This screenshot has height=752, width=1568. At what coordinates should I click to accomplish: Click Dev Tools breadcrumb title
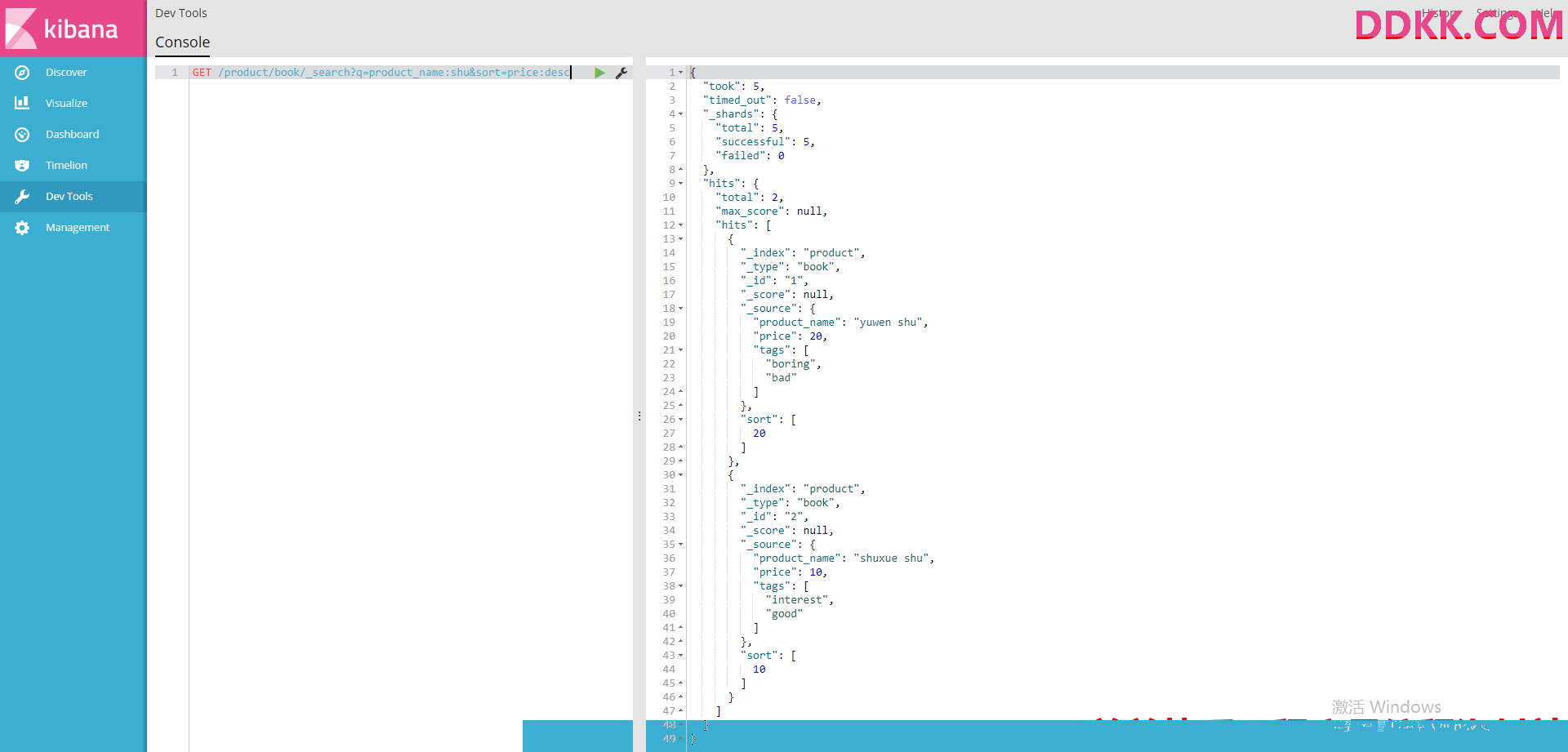click(x=181, y=13)
